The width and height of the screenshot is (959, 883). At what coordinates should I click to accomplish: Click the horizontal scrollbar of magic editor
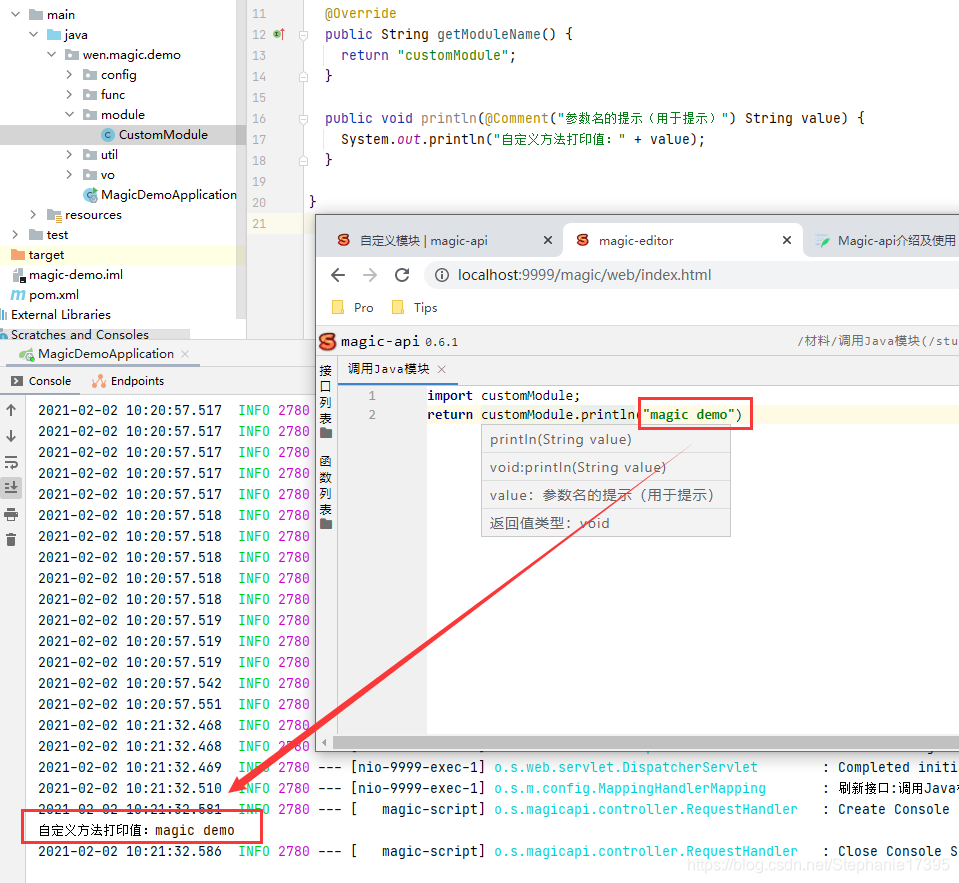[x=645, y=742]
